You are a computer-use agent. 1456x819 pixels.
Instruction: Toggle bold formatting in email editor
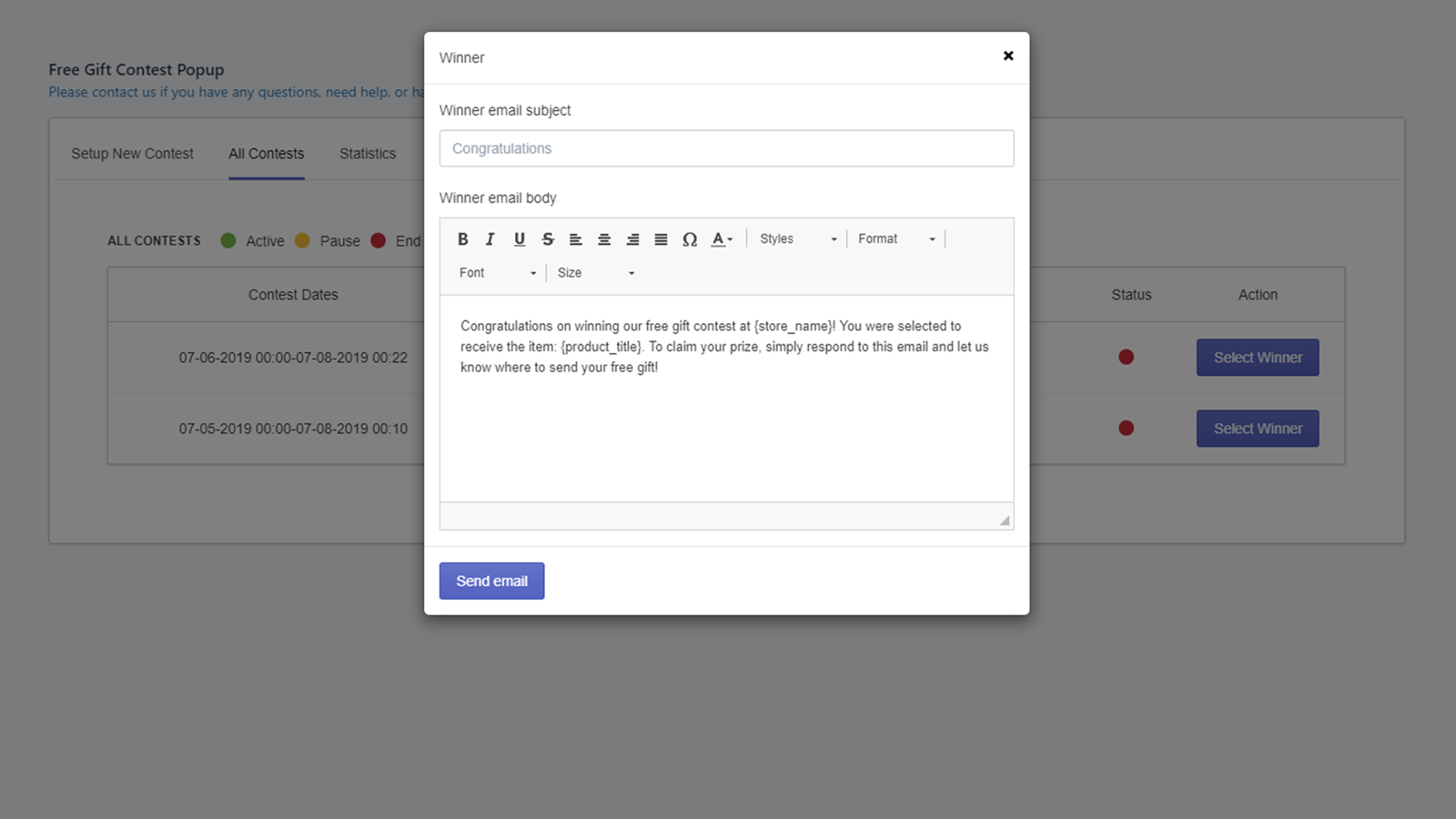(x=462, y=239)
